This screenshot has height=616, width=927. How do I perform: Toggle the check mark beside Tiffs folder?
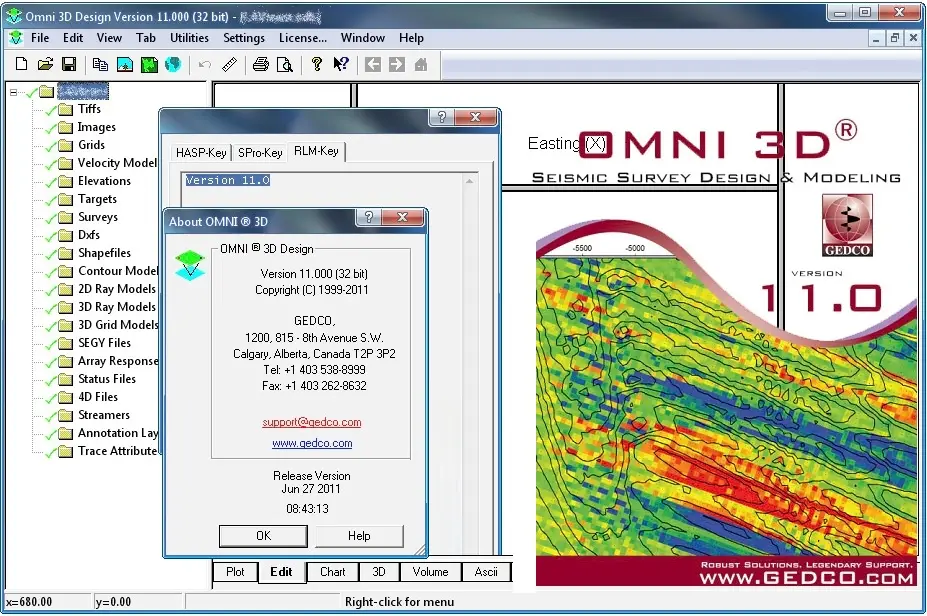pos(51,110)
